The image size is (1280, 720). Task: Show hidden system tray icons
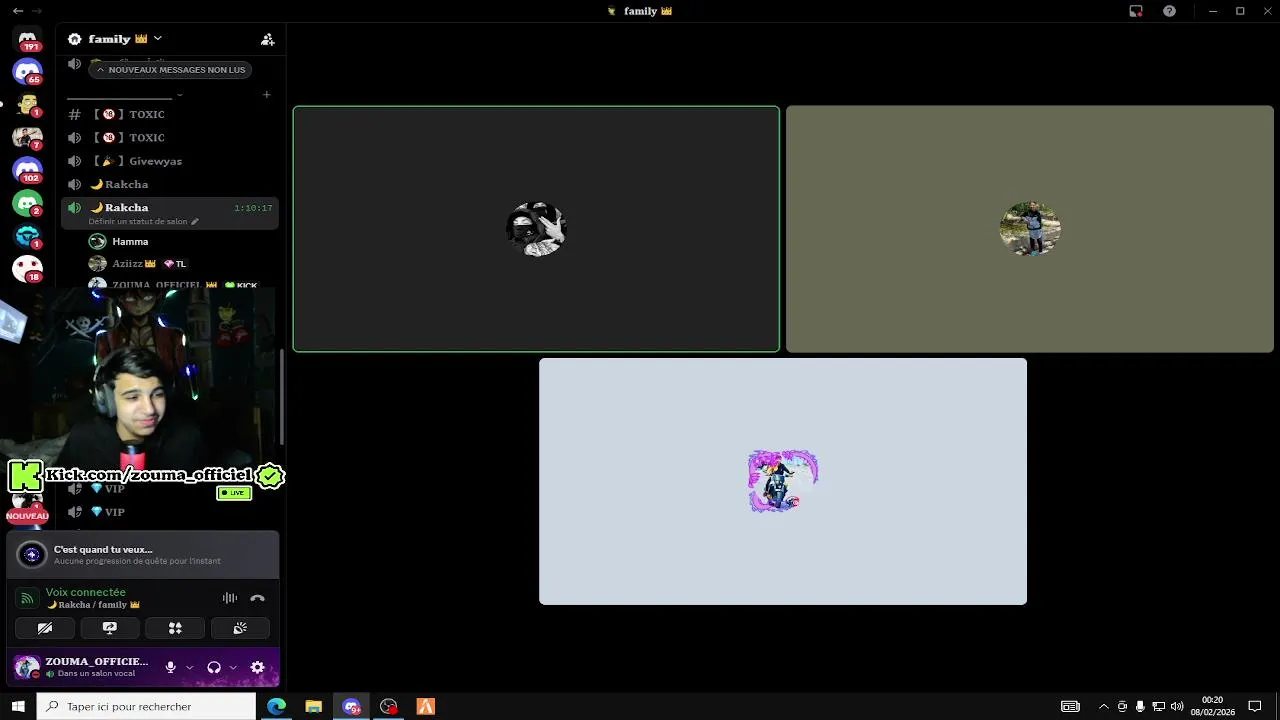coord(1104,706)
